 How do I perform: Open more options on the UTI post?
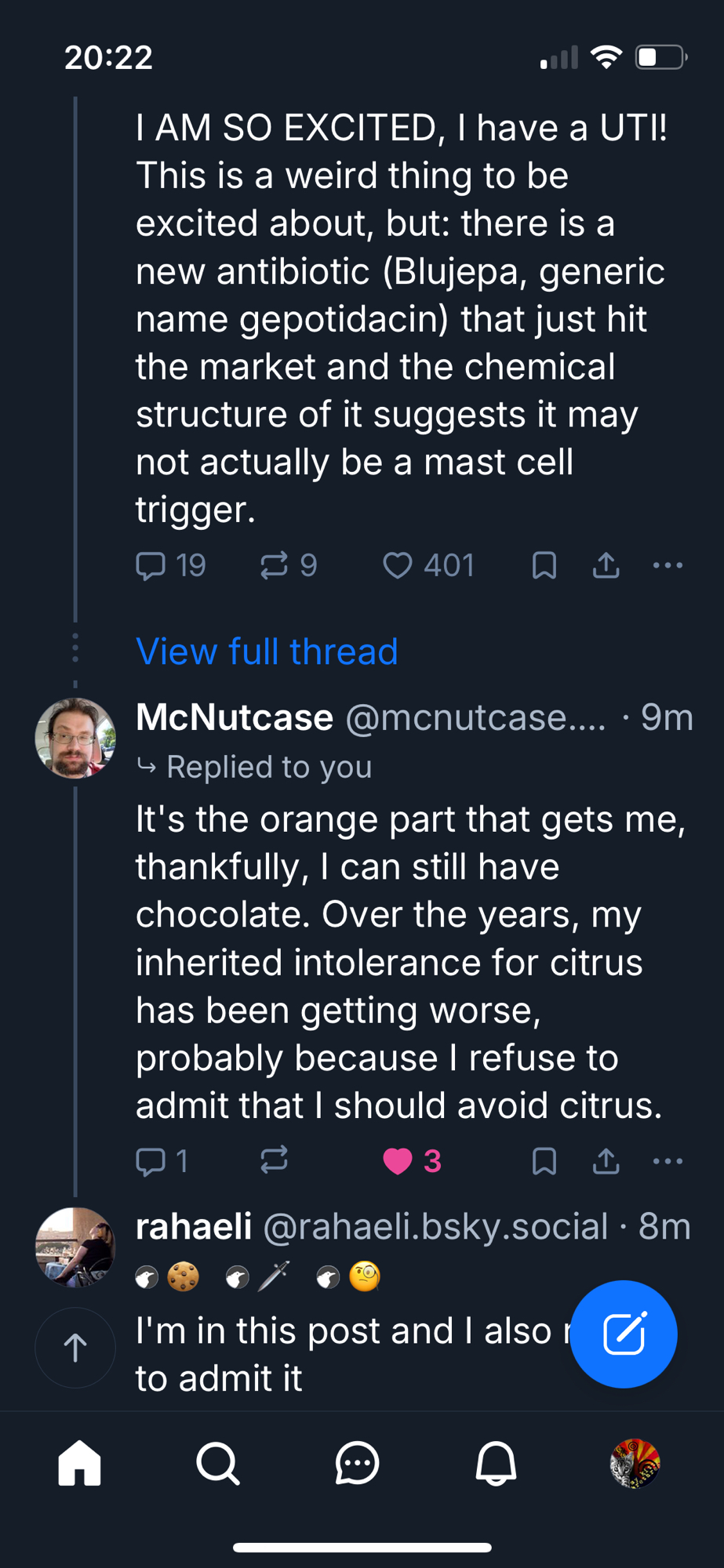coord(668,565)
